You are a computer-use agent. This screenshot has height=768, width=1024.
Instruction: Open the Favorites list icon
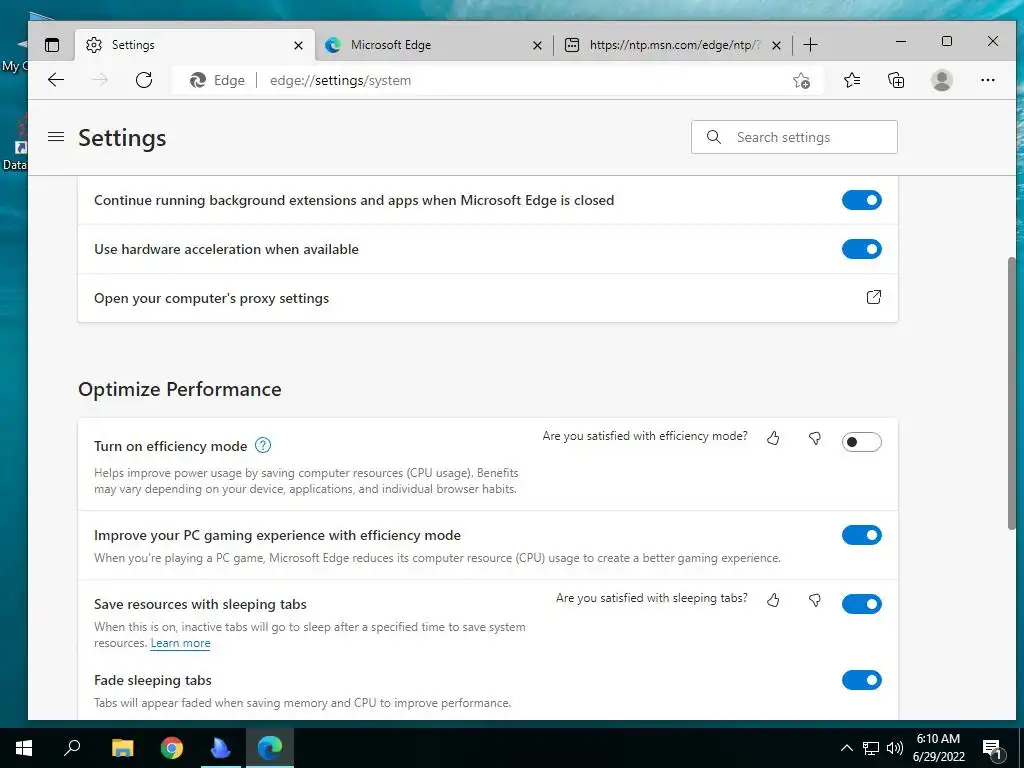point(852,80)
